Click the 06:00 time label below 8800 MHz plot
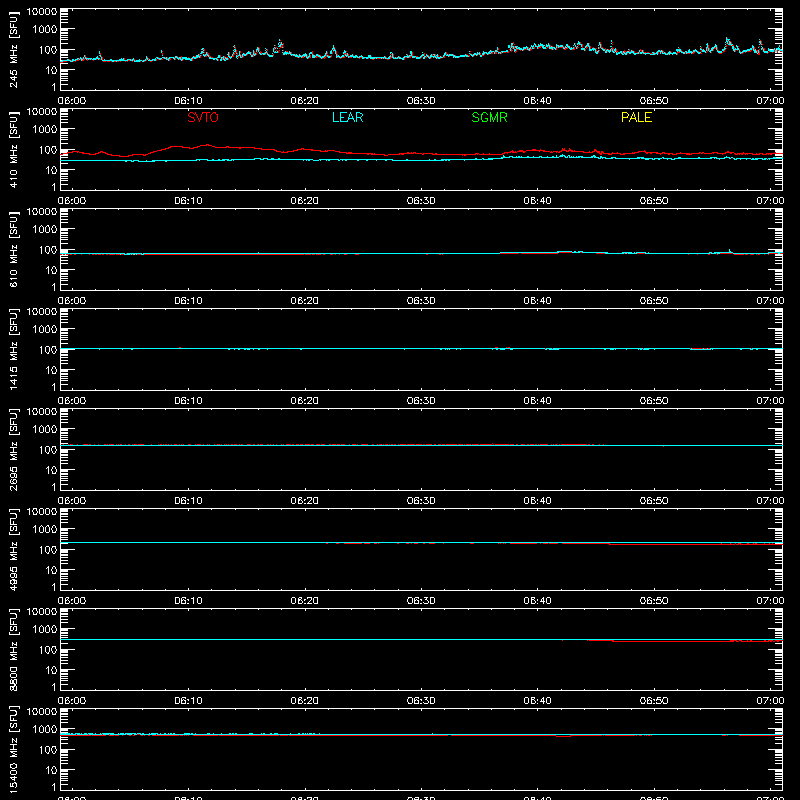 coord(72,701)
